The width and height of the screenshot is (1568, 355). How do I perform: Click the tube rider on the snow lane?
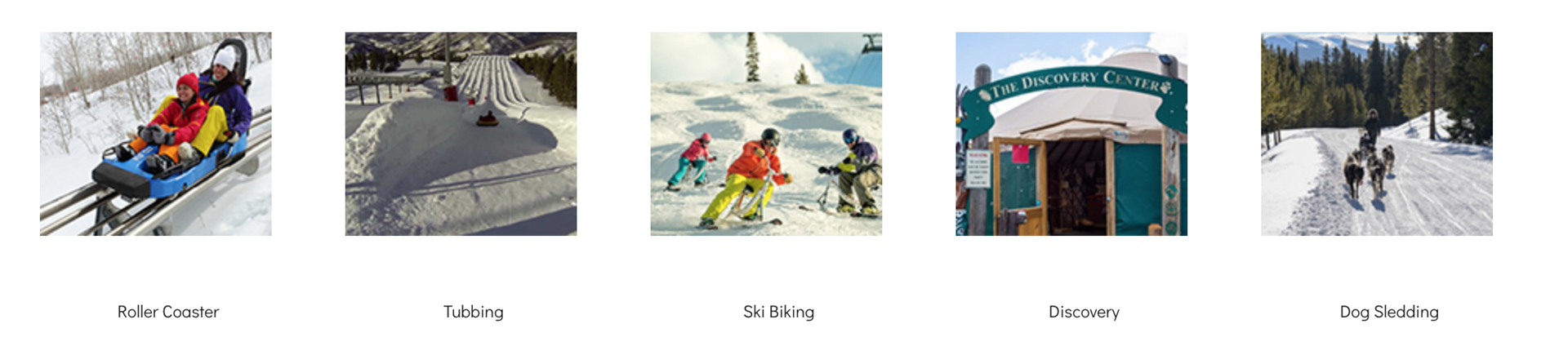coord(488,119)
